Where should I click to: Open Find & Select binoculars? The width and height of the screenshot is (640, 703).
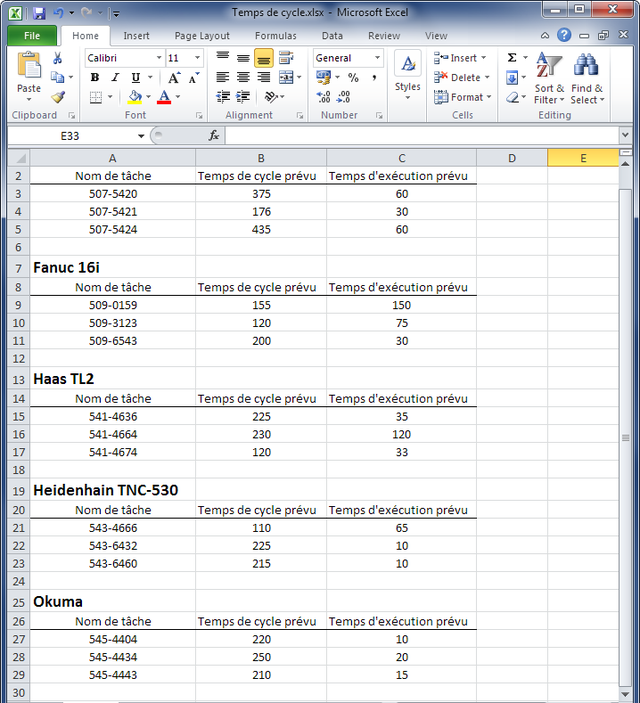(587, 78)
